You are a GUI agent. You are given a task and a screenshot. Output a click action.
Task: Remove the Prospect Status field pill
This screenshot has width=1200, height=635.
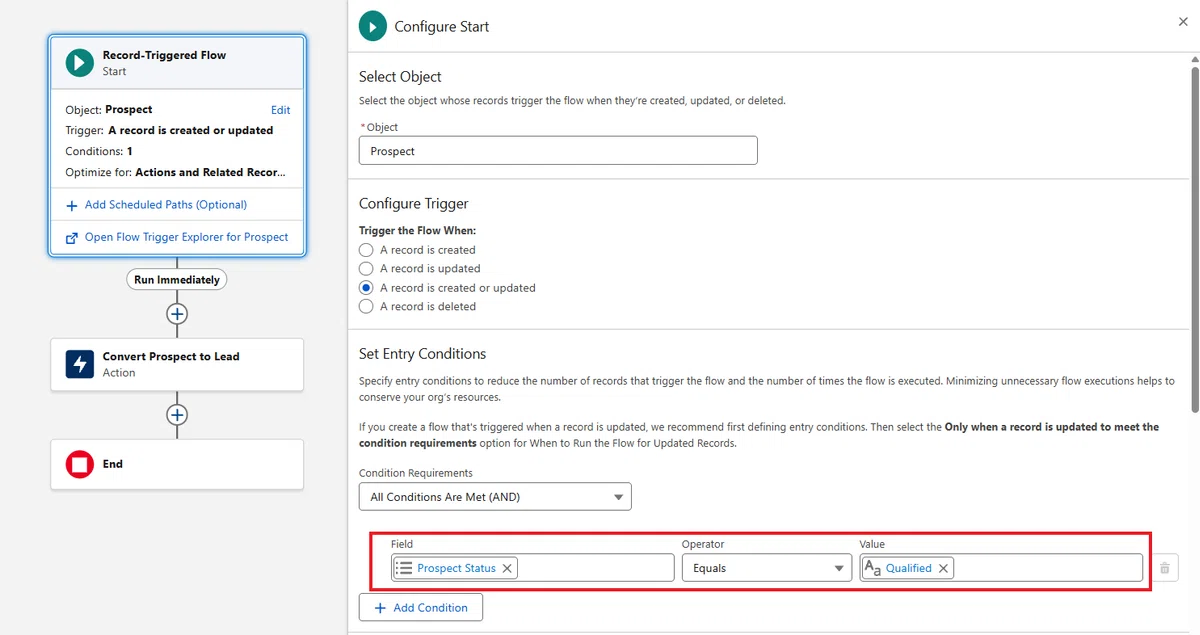tap(507, 568)
